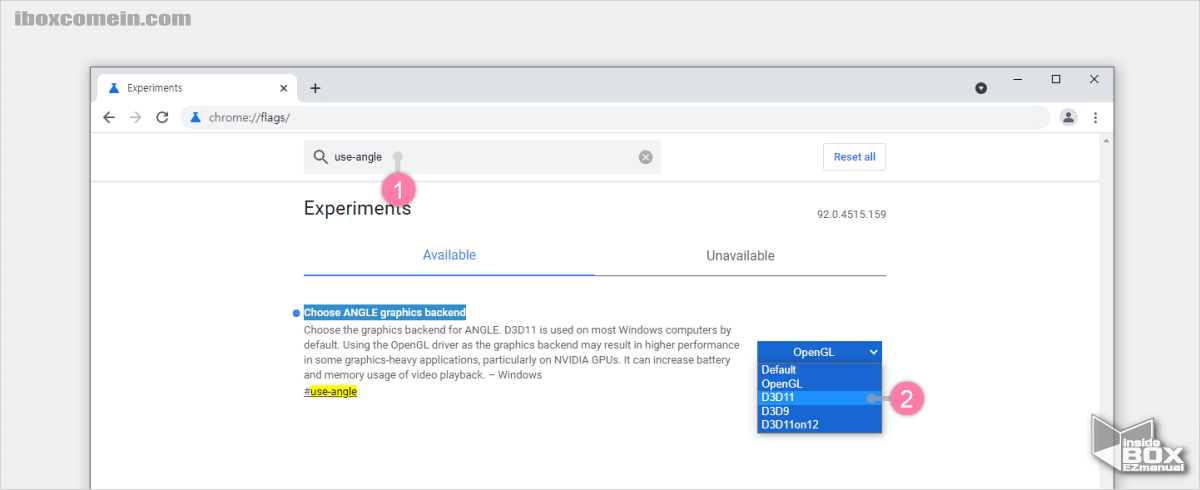Image resolution: width=1200 pixels, height=490 pixels.
Task: Open the new tab plus button
Action: click(x=315, y=88)
